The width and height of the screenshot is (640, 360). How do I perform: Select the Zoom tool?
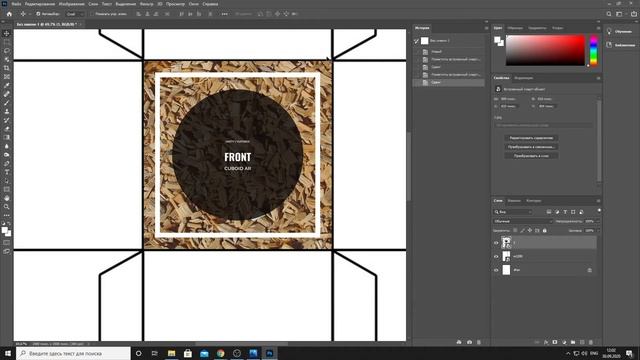(7, 207)
